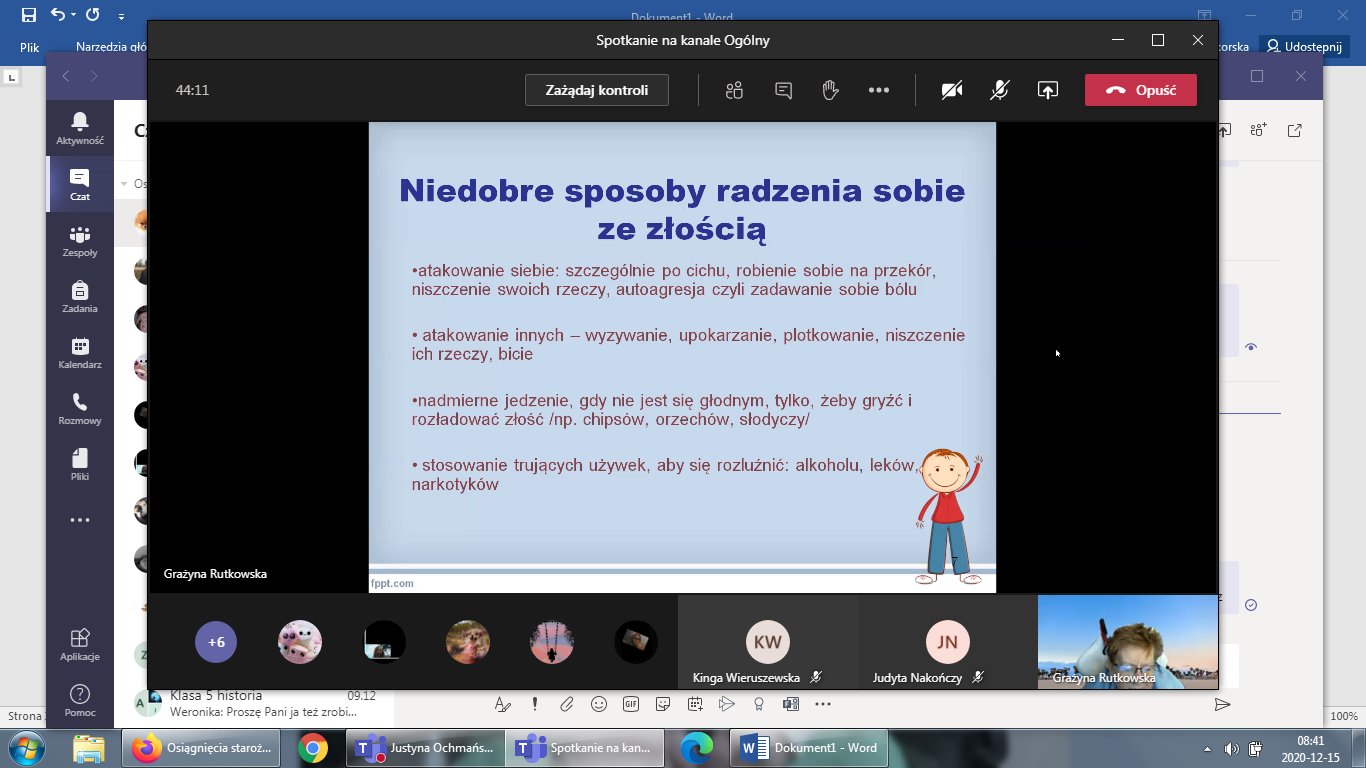Click the Zażądaj kontroli button

597,90
